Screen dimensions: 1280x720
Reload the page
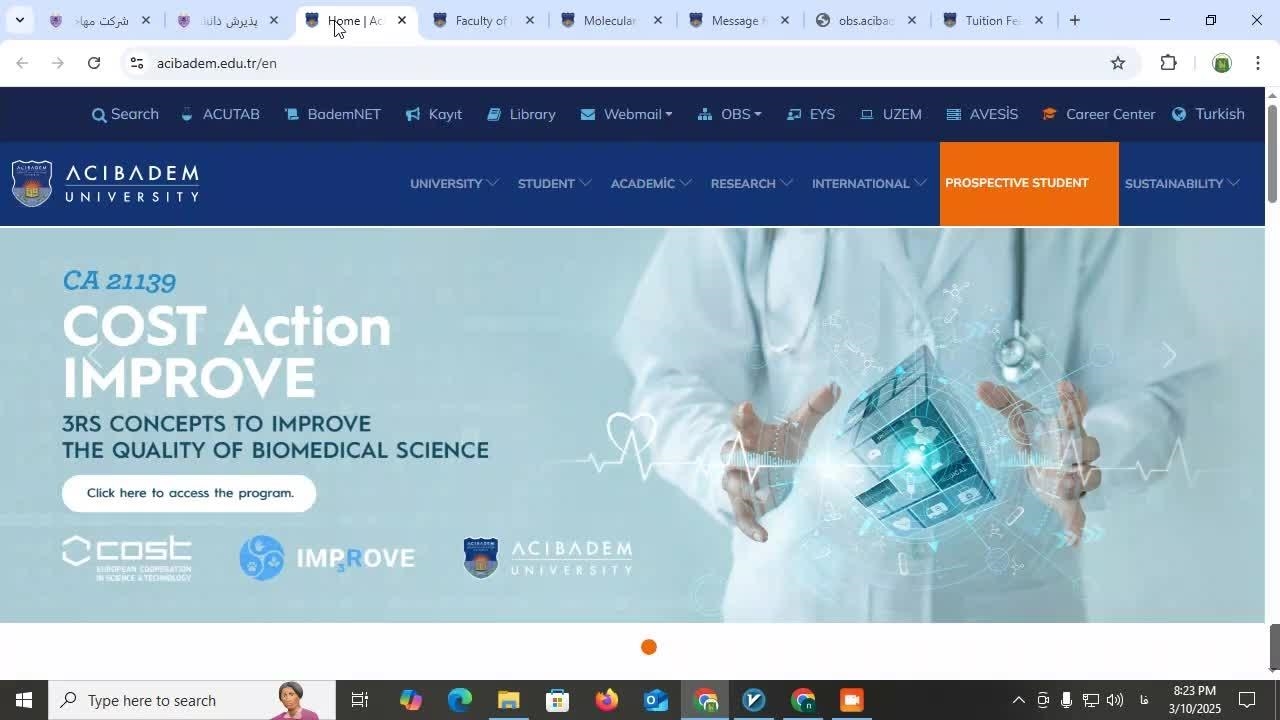point(94,63)
